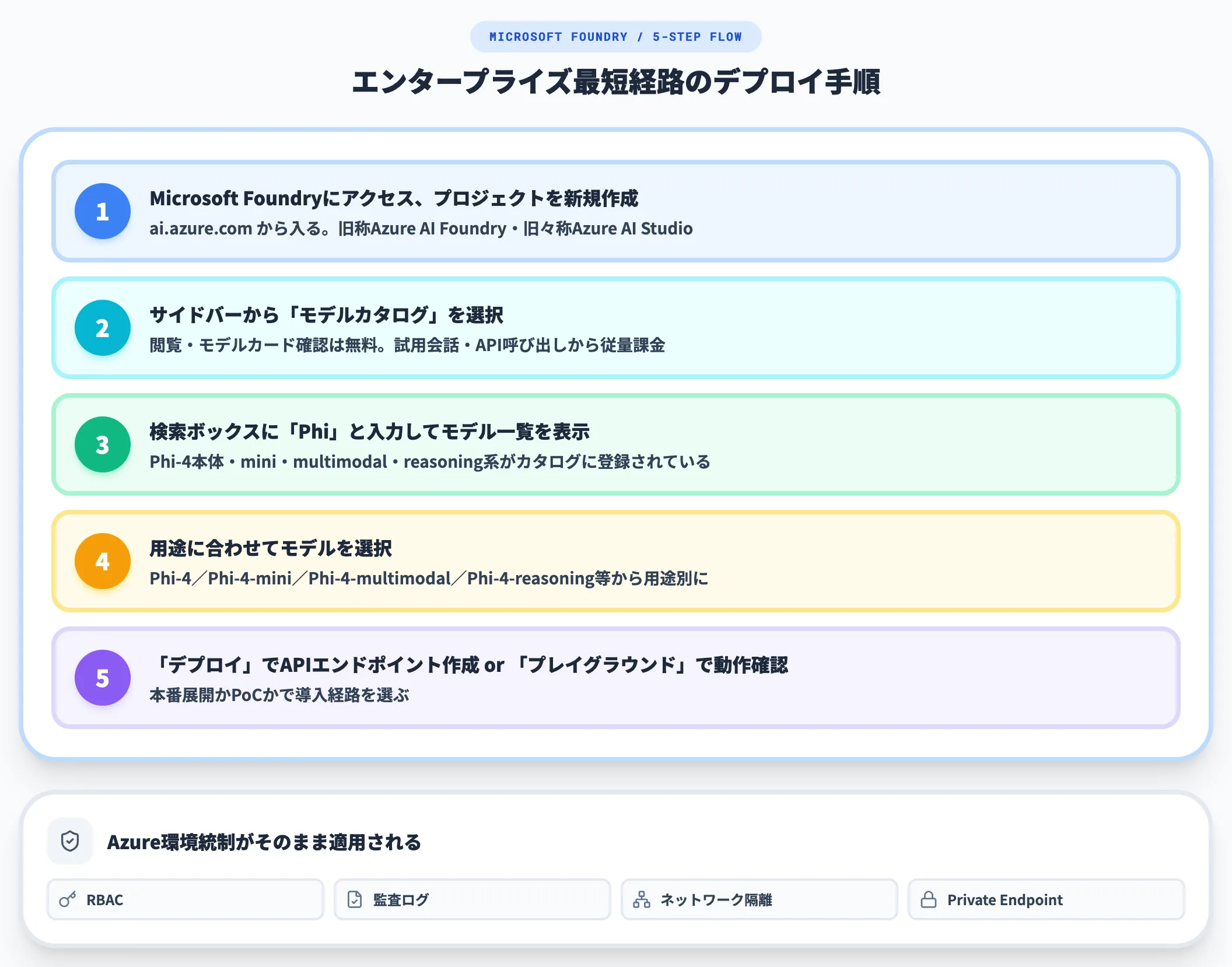
Task: Click the MICROSOFT FOUNDRY / 5-STEP FLOW pill
Action: [x=616, y=37]
